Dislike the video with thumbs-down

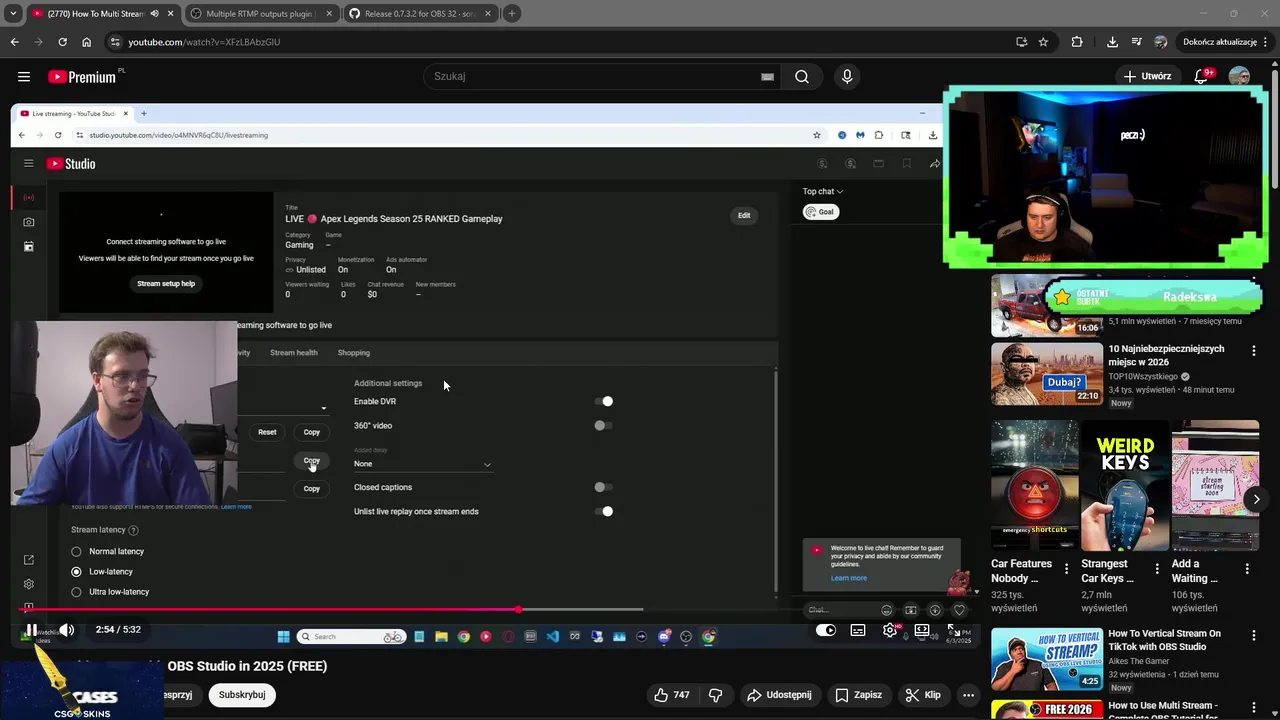(716, 695)
